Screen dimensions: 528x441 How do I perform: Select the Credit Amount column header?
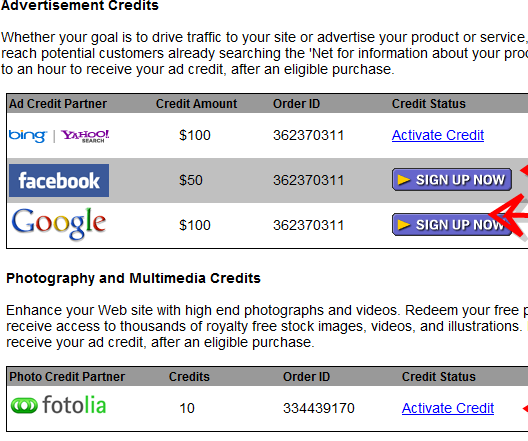click(196, 104)
